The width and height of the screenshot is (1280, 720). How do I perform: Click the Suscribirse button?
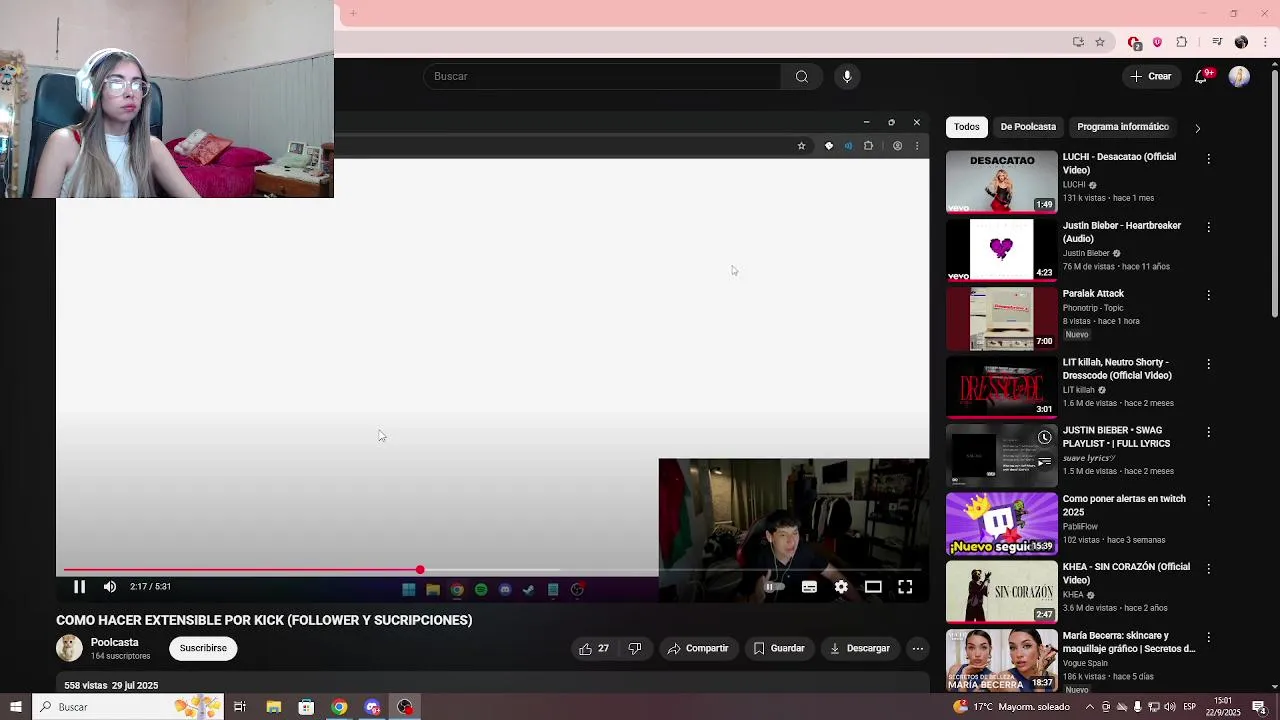[x=203, y=648]
